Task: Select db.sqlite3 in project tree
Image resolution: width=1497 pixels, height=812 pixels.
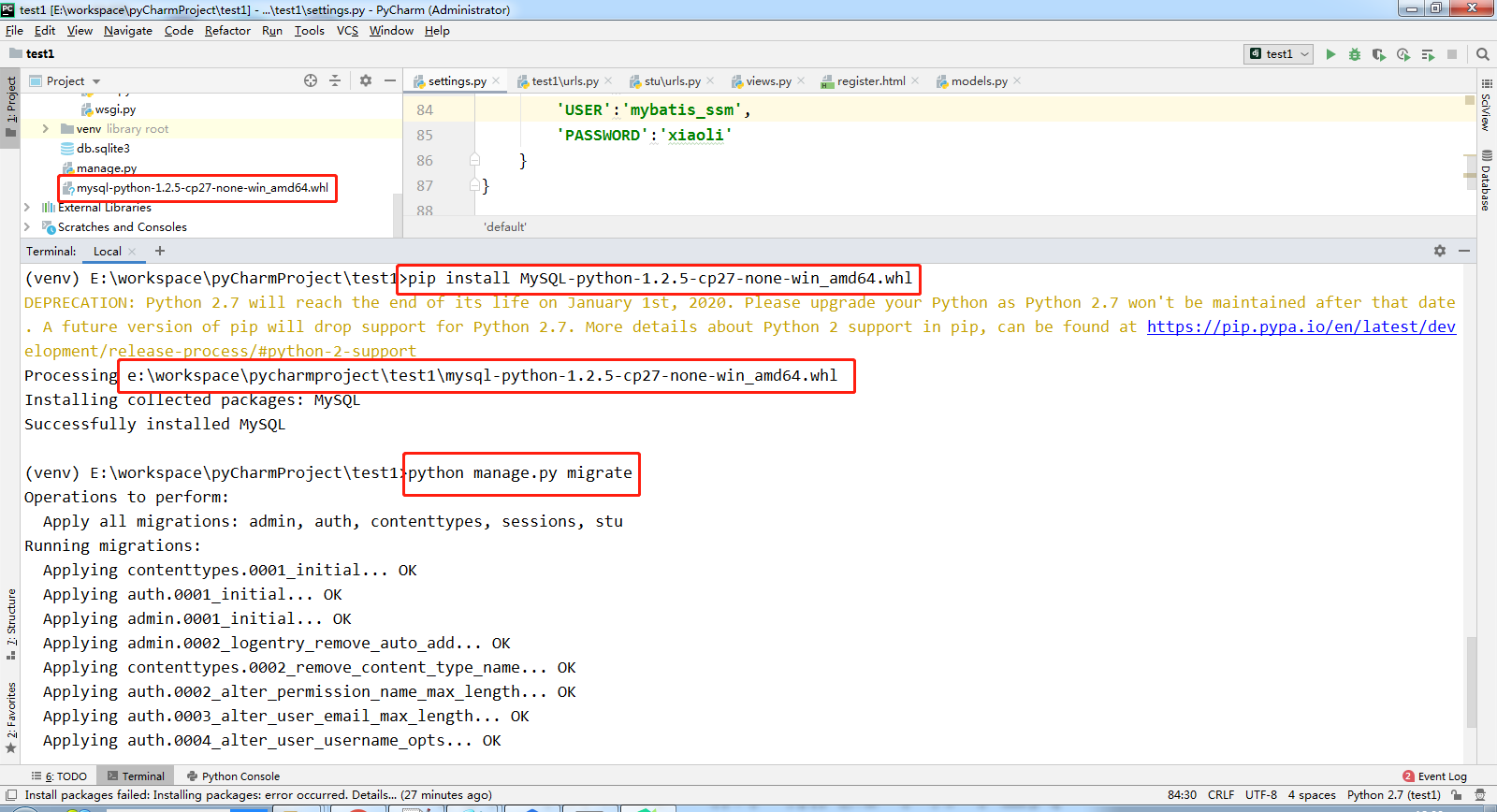Action: tap(95, 148)
